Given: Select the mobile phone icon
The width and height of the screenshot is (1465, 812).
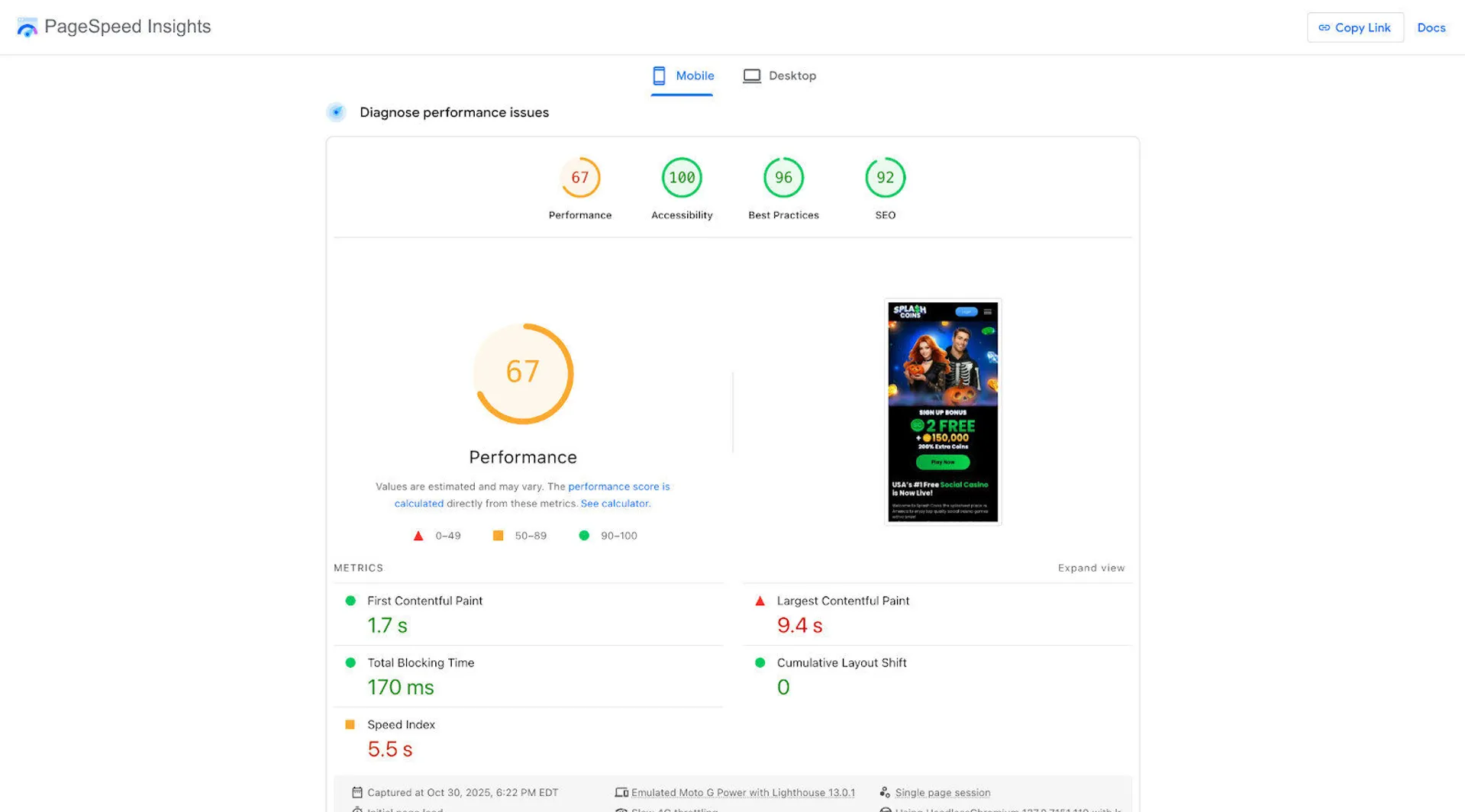Looking at the screenshot, I should tap(659, 76).
